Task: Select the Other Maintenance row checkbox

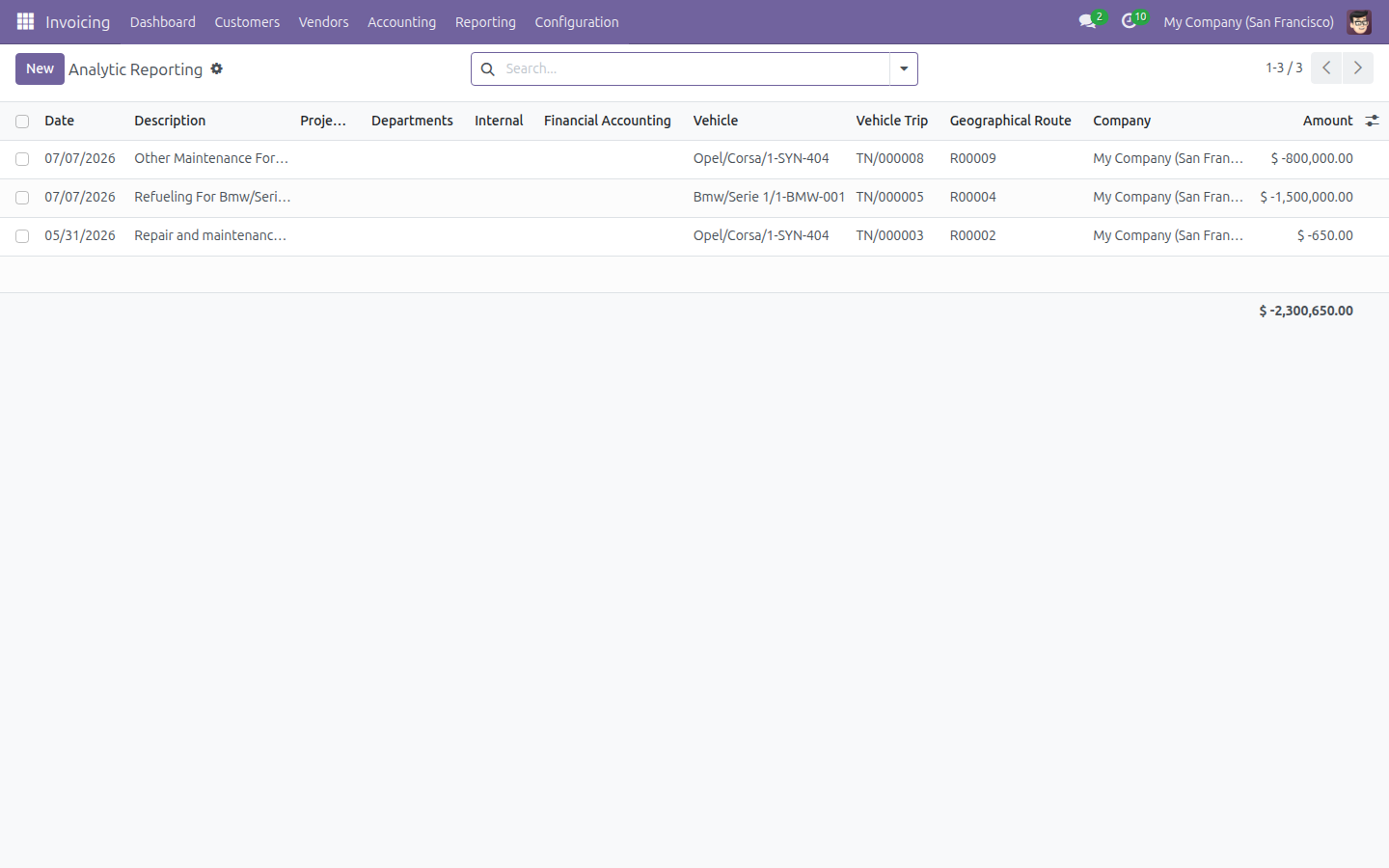Action: tap(22, 159)
